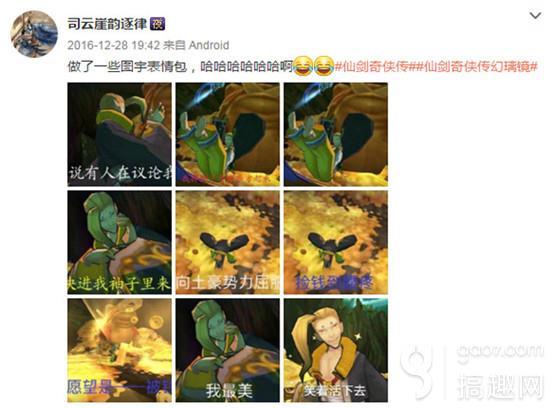Image resolution: width=550 pixels, height=408 pixels.
Task: Open the 快进我袖子里来 meme thumbnail
Action: click(120, 242)
